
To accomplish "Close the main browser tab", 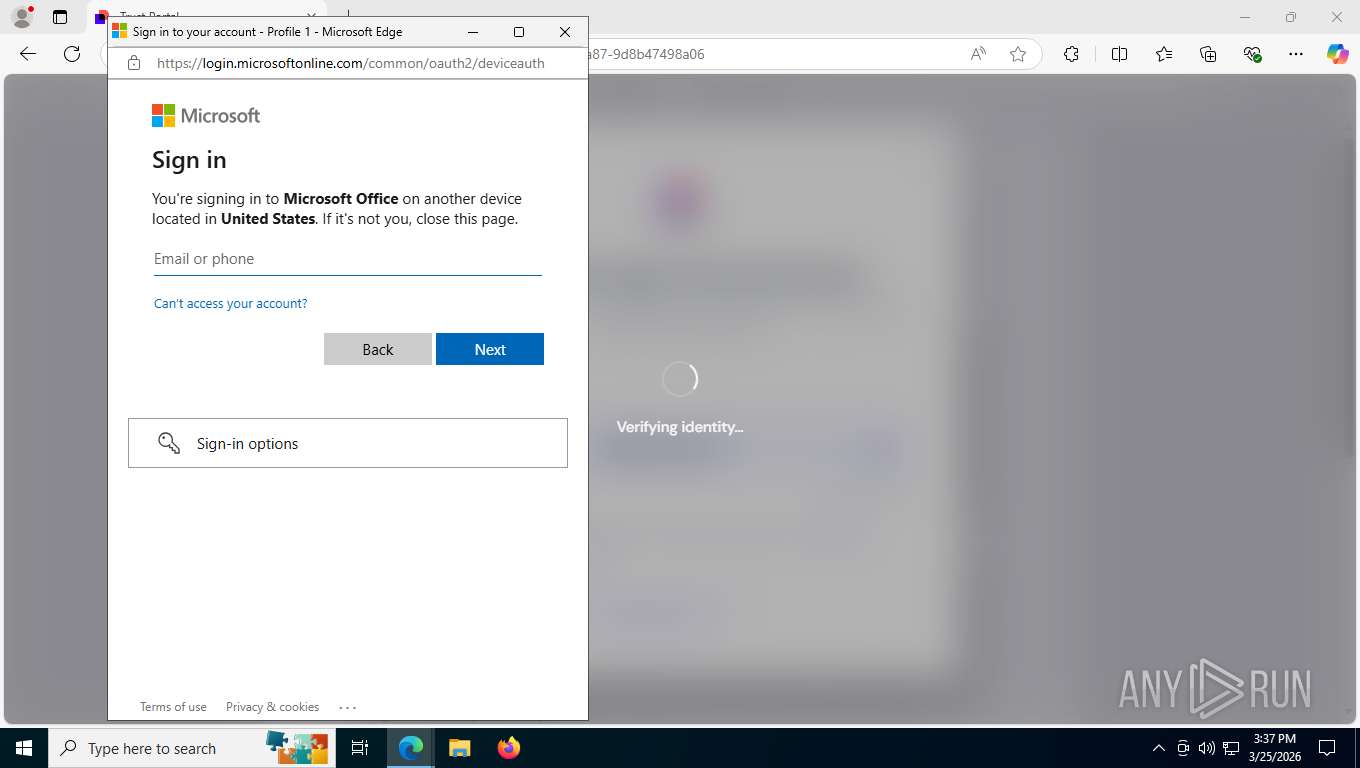I will (x=311, y=17).
